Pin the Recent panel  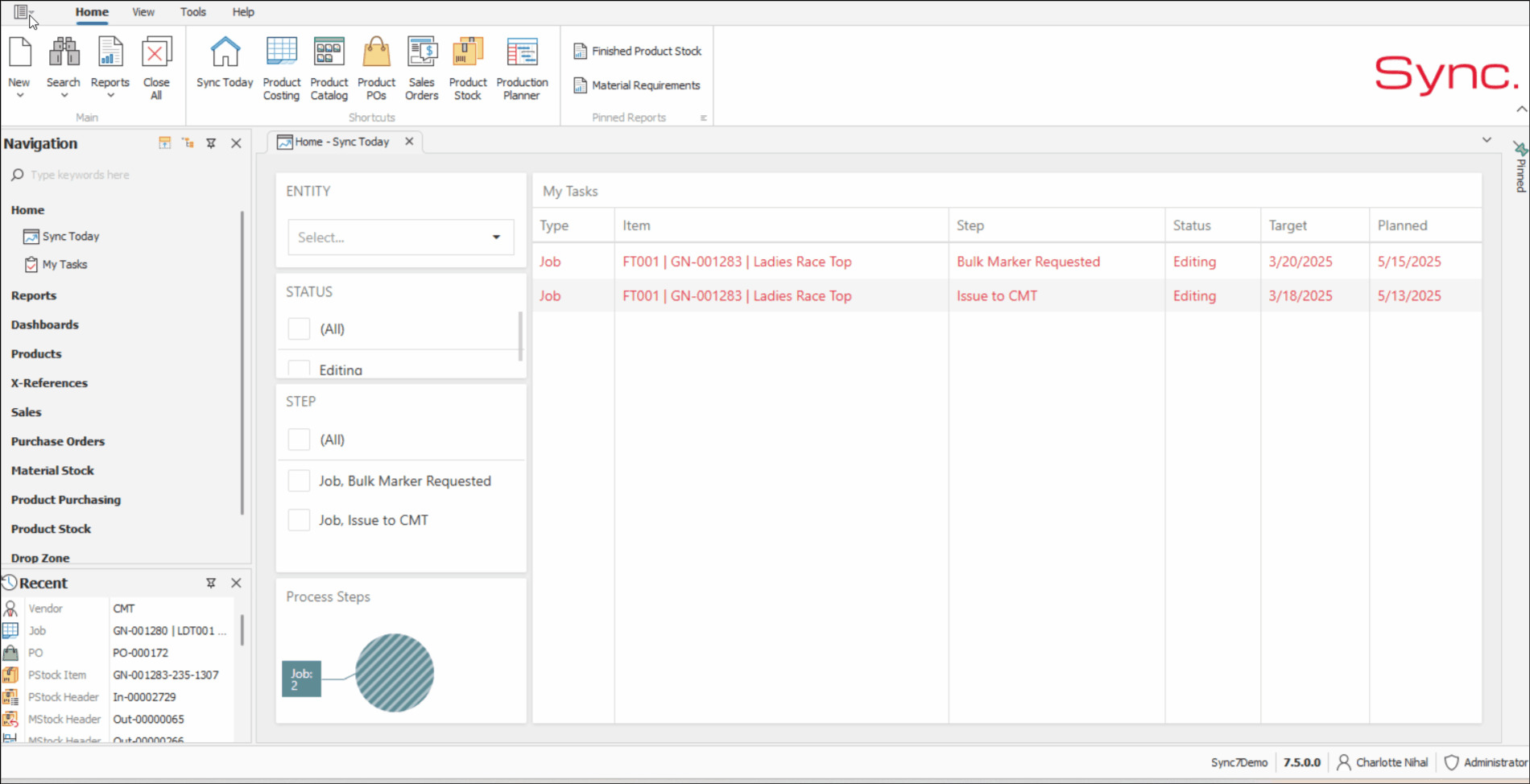pyautogui.click(x=211, y=583)
